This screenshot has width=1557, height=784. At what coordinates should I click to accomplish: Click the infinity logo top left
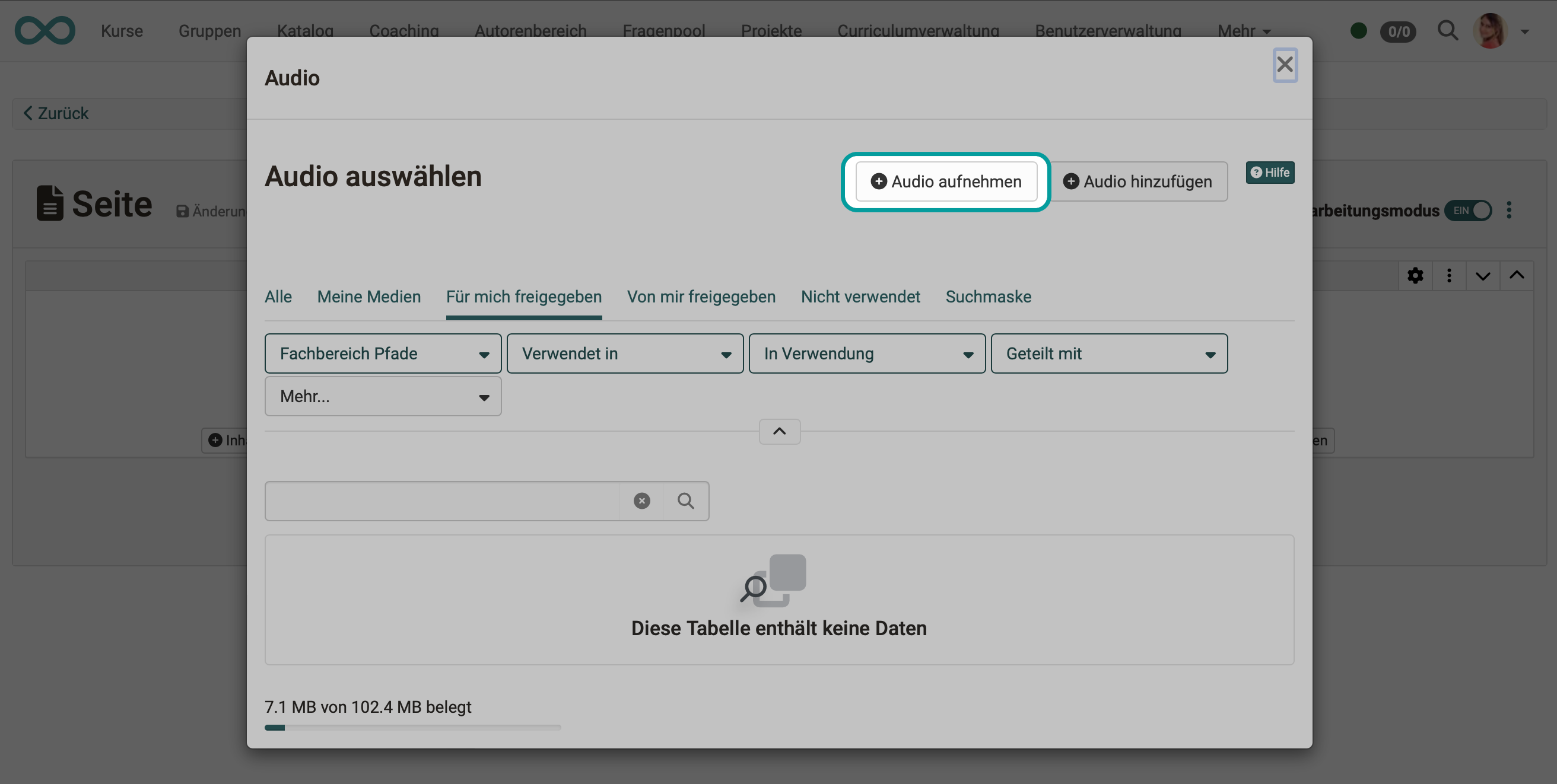pos(45,30)
